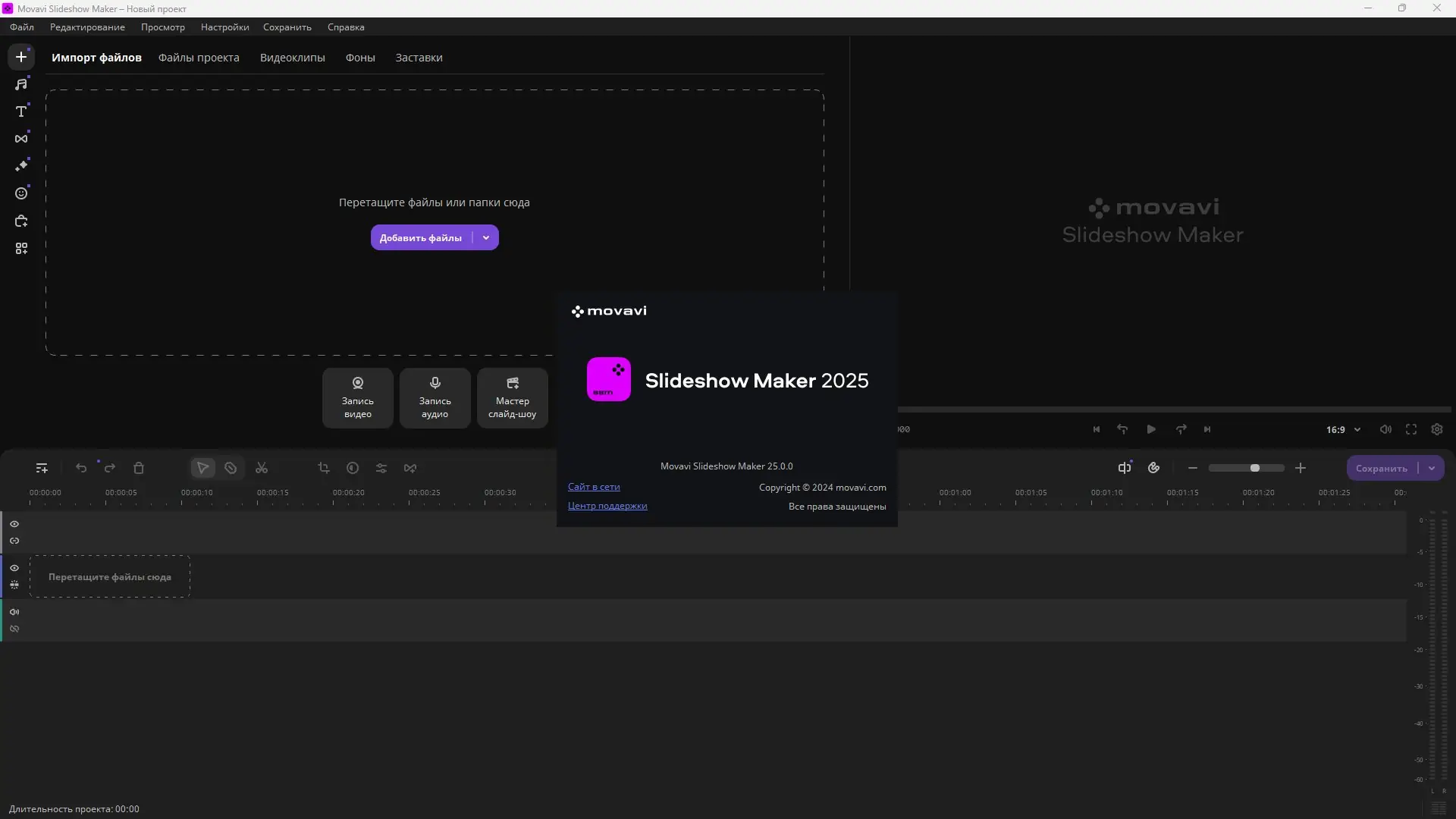Image resolution: width=1456 pixels, height=819 pixels.
Task: Open the 16:9 aspect ratio dropdown
Action: point(1343,429)
